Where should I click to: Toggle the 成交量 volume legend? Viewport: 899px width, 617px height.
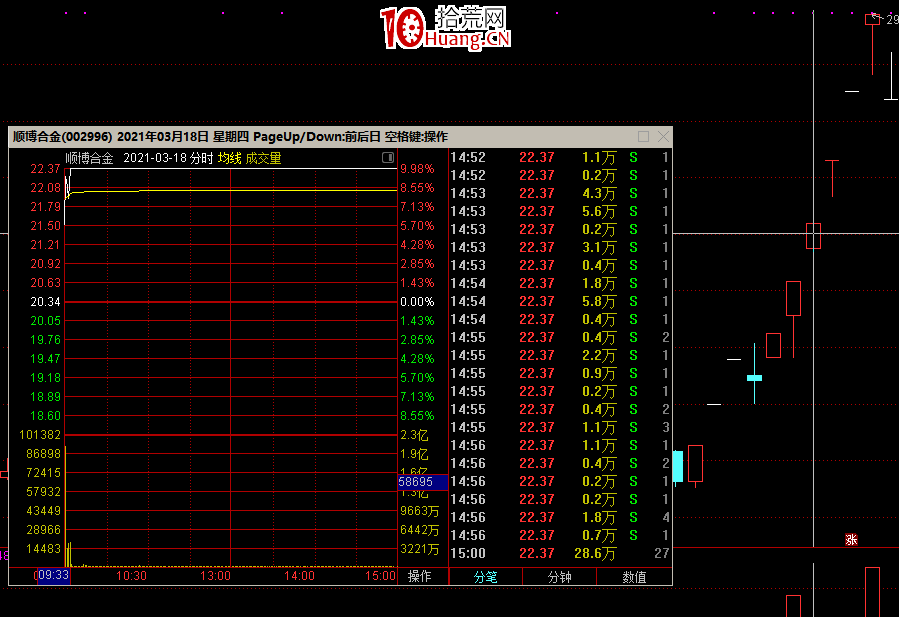tap(263, 158)
